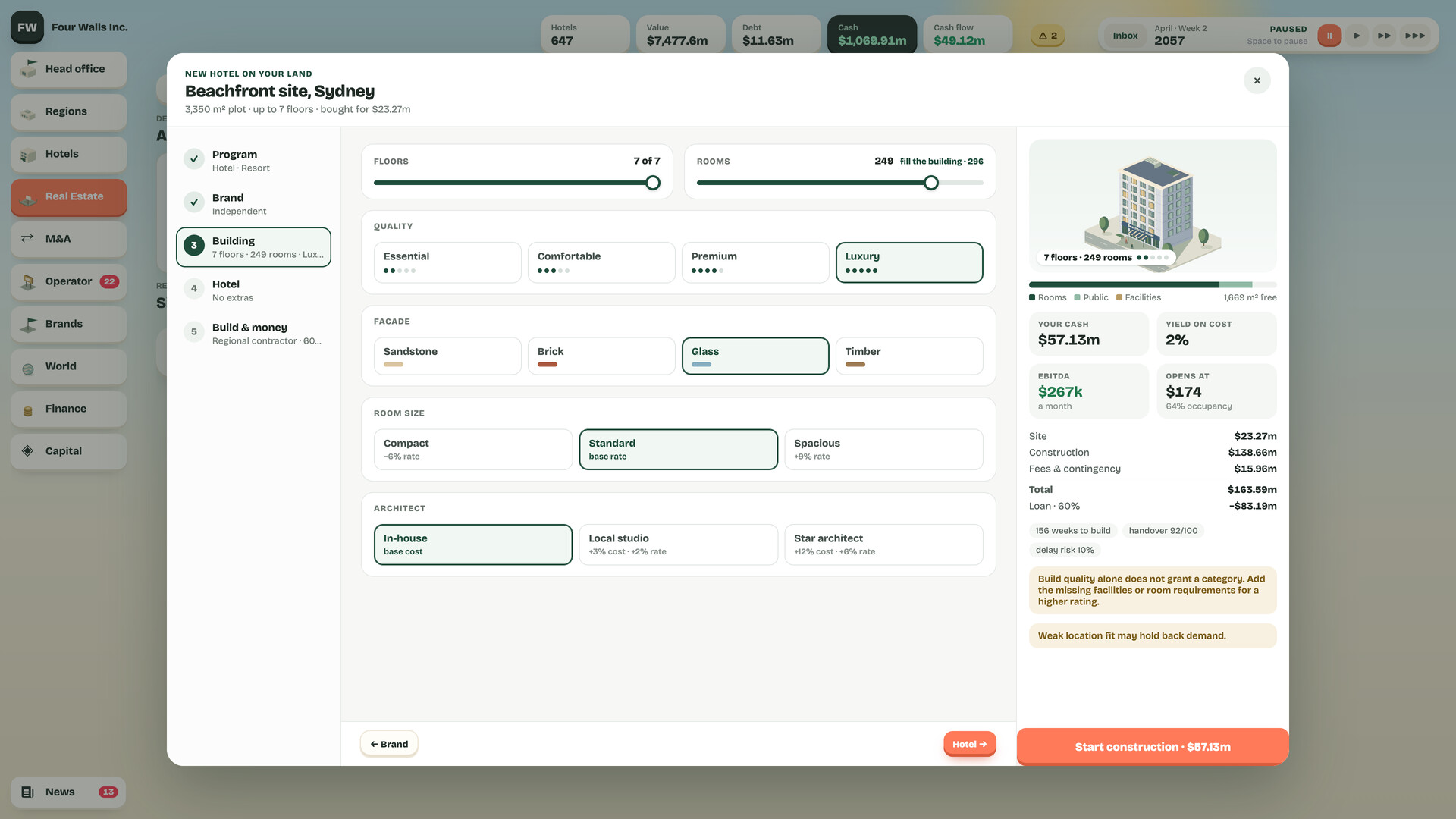Set triple fast-forward speed
This screenshot has width=1456, height=819.
1415,36
